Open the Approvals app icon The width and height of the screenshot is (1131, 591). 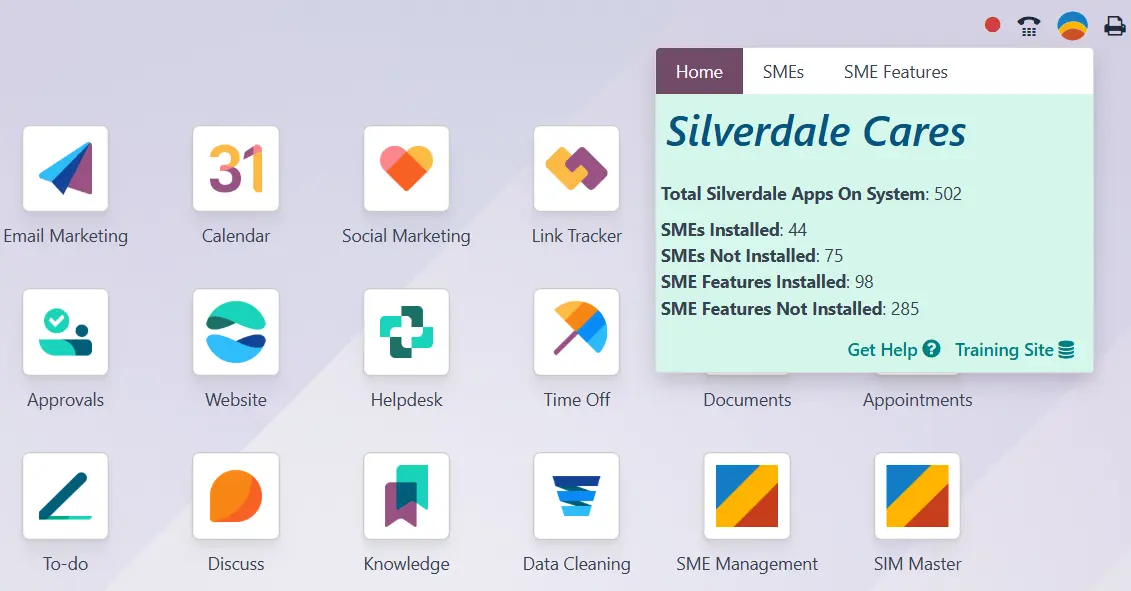[x=66, y=332]
